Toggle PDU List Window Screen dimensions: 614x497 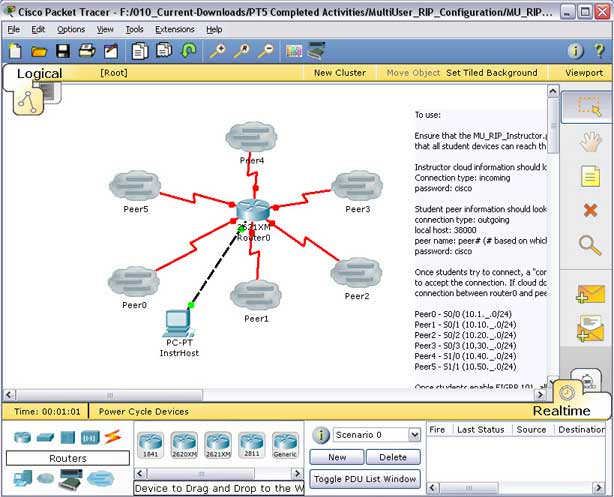(365, 479)
